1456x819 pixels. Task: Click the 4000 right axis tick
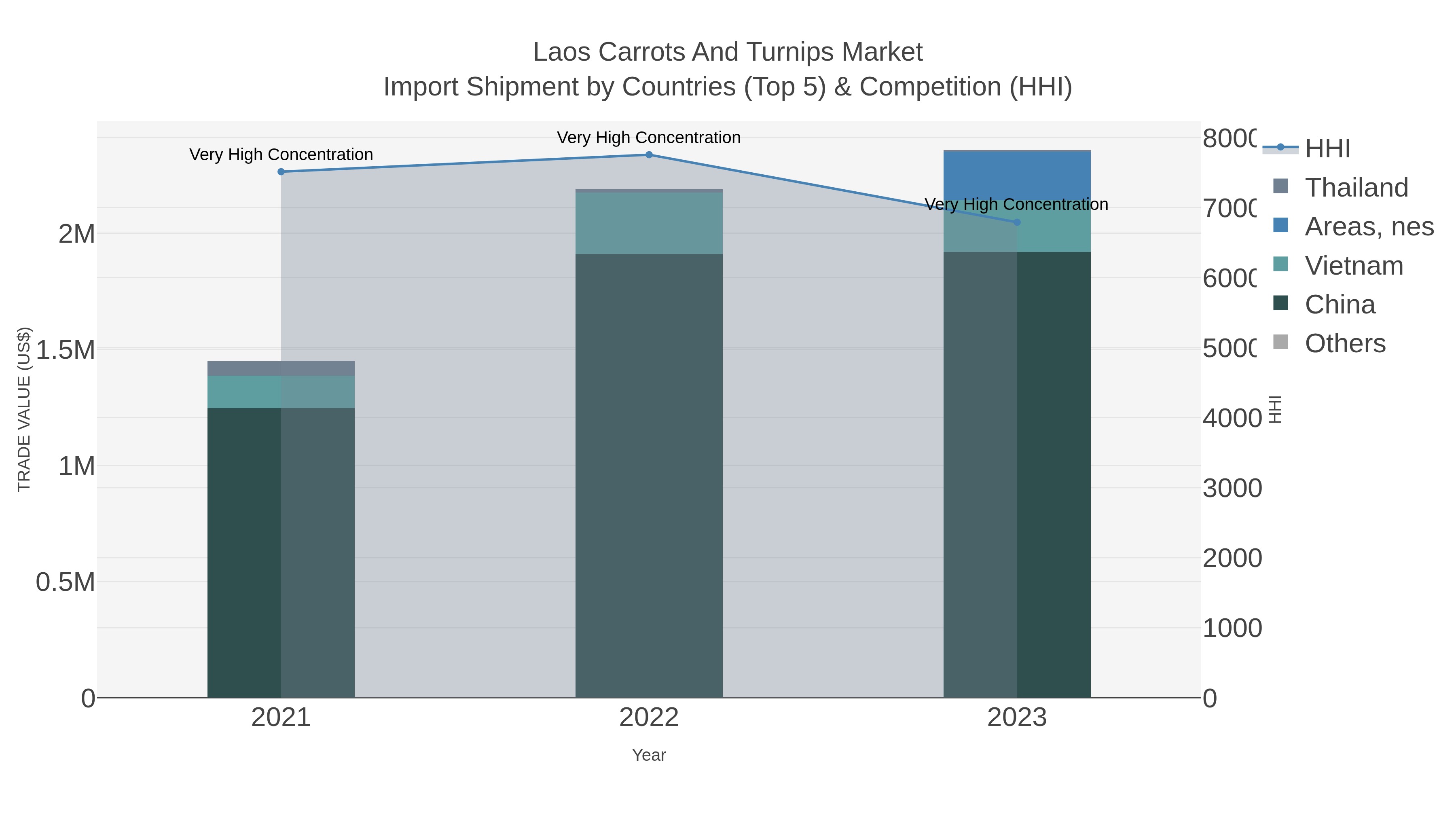(x=1232, y=418)
